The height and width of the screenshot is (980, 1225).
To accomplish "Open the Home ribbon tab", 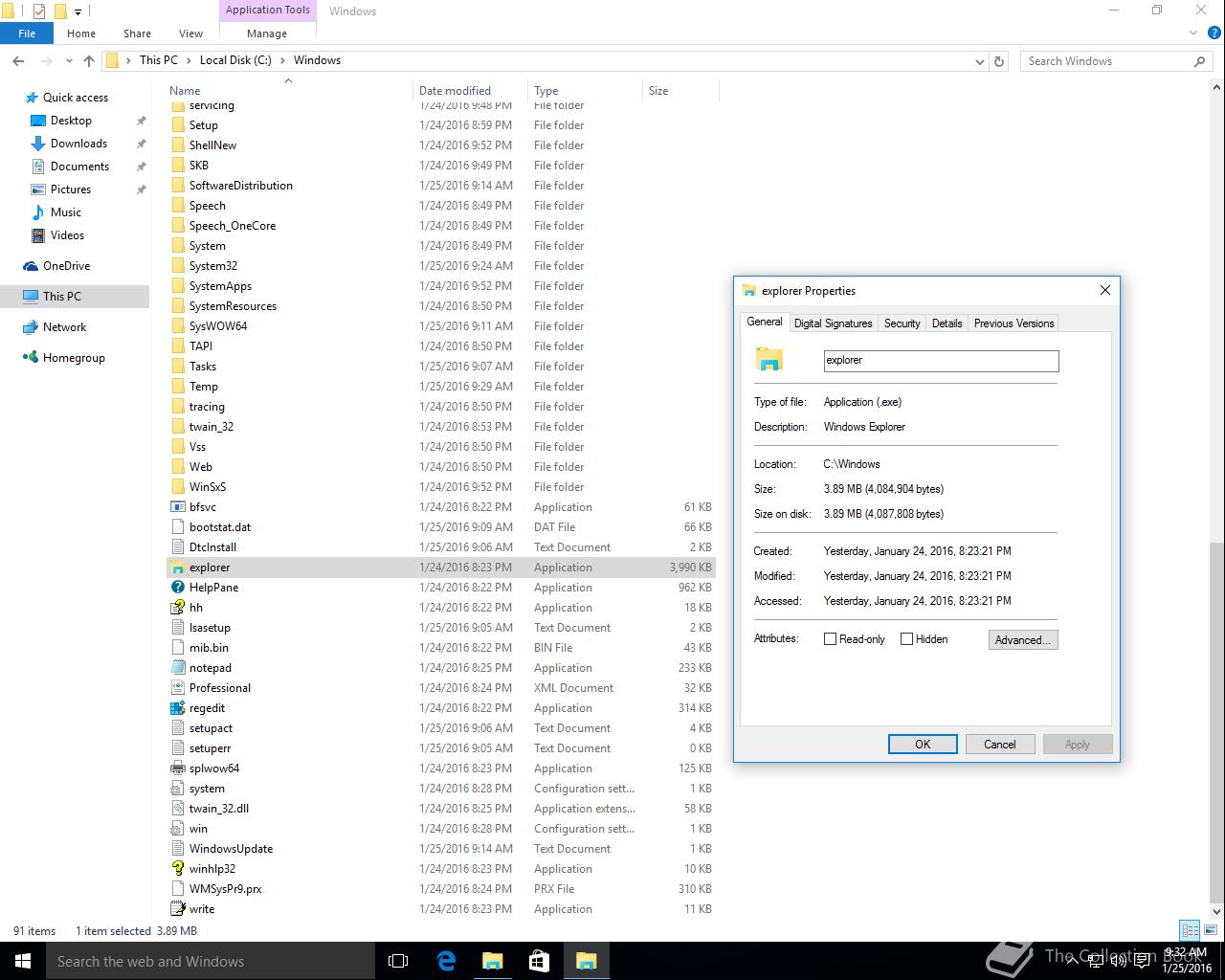I will click(81, 33).
